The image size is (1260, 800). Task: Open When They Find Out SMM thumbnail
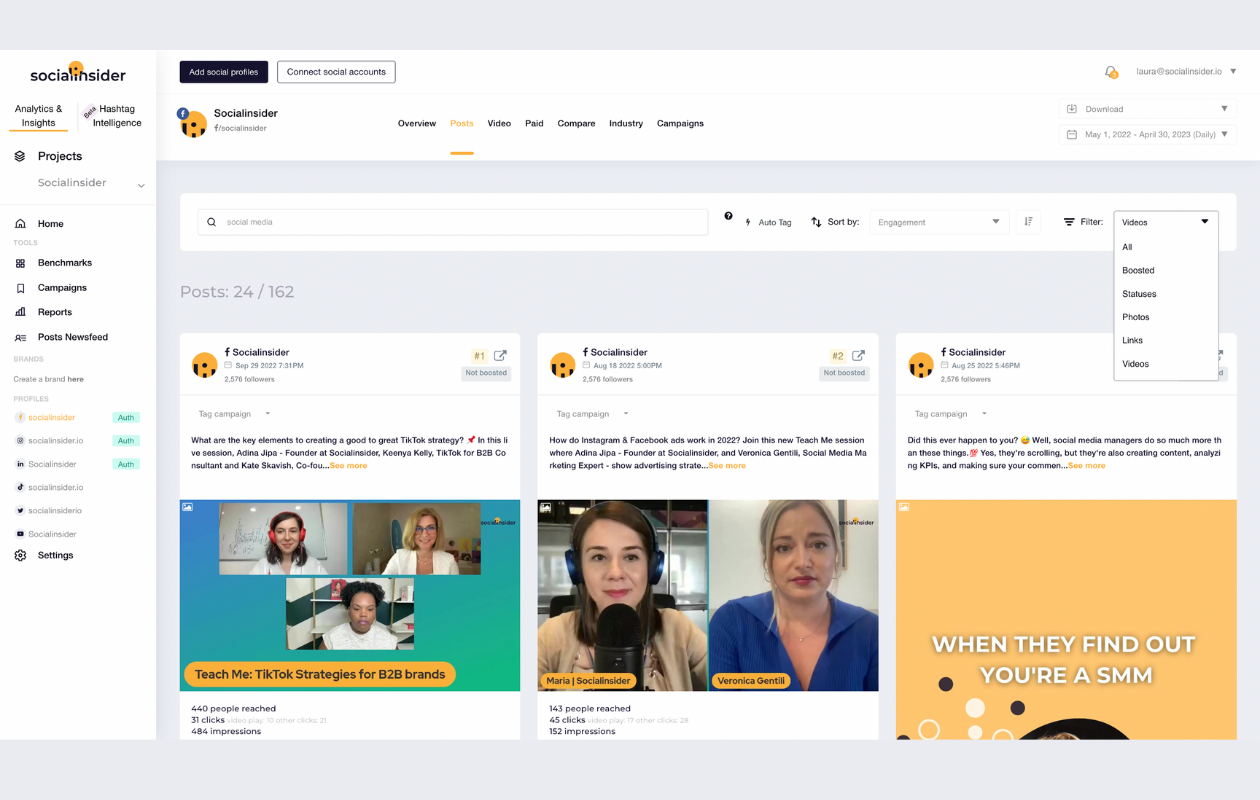click(1066, 620)
